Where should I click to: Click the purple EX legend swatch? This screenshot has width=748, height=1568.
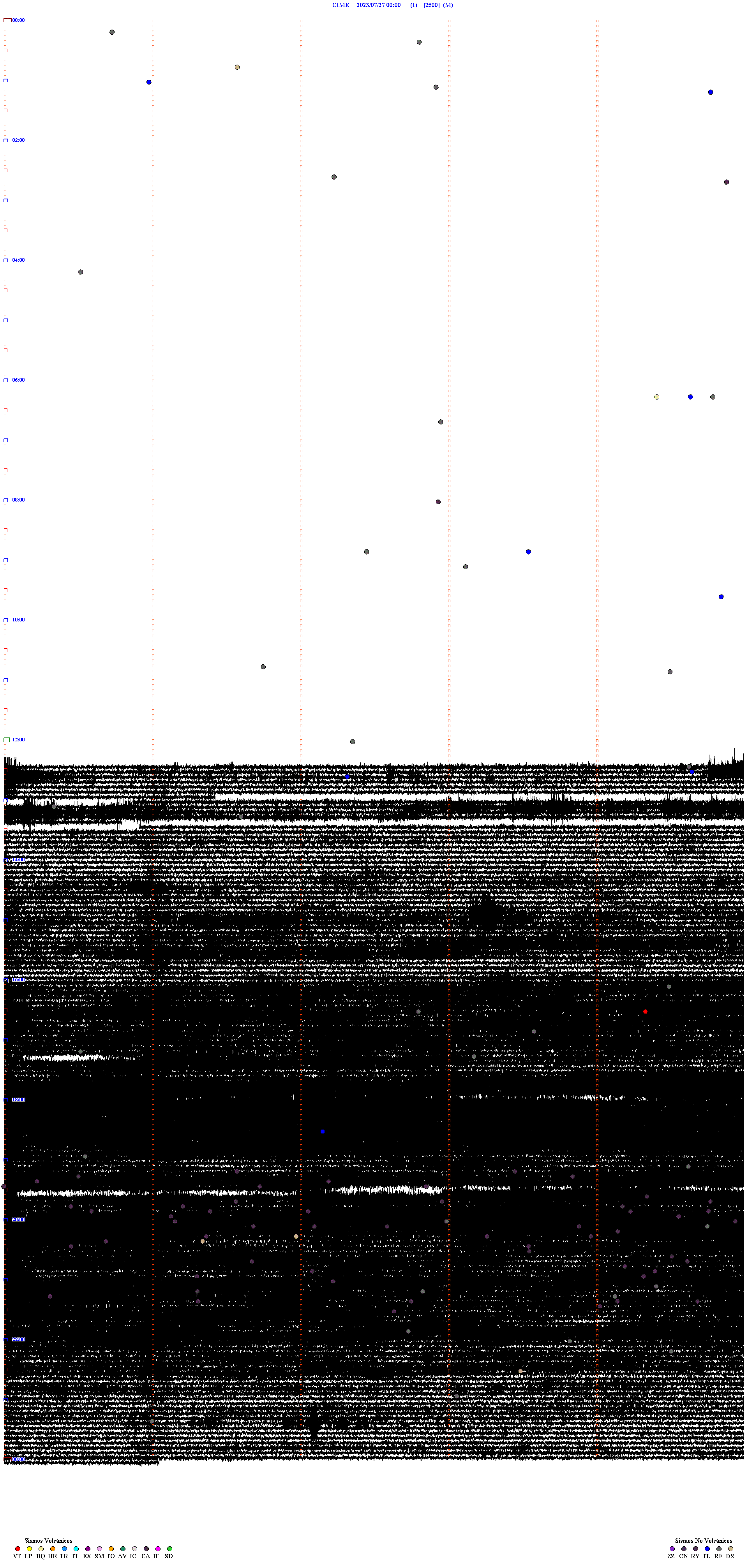pos(88,1549)
